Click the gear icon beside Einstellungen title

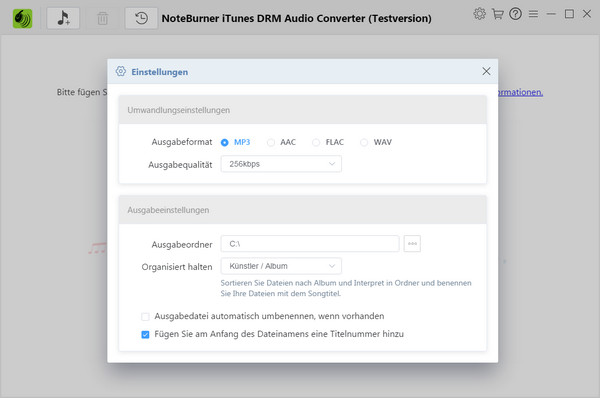pos(121,71)
